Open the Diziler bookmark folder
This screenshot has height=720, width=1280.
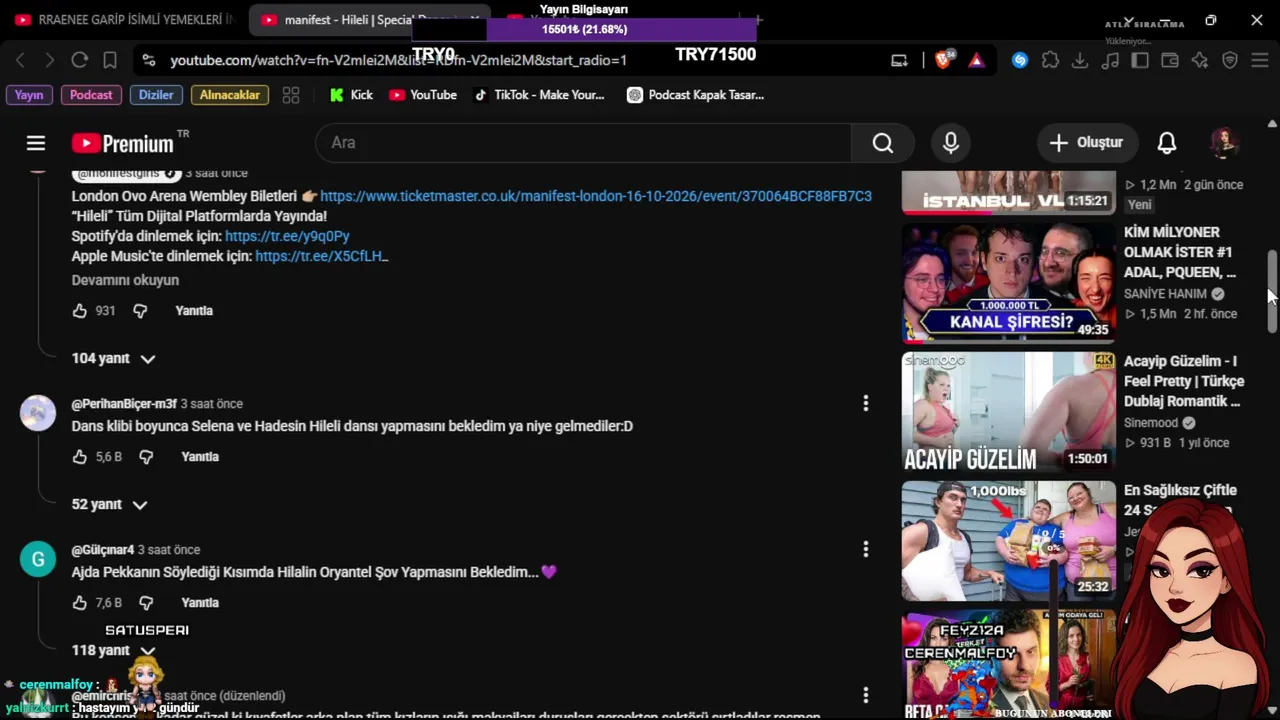pos(156,95)
